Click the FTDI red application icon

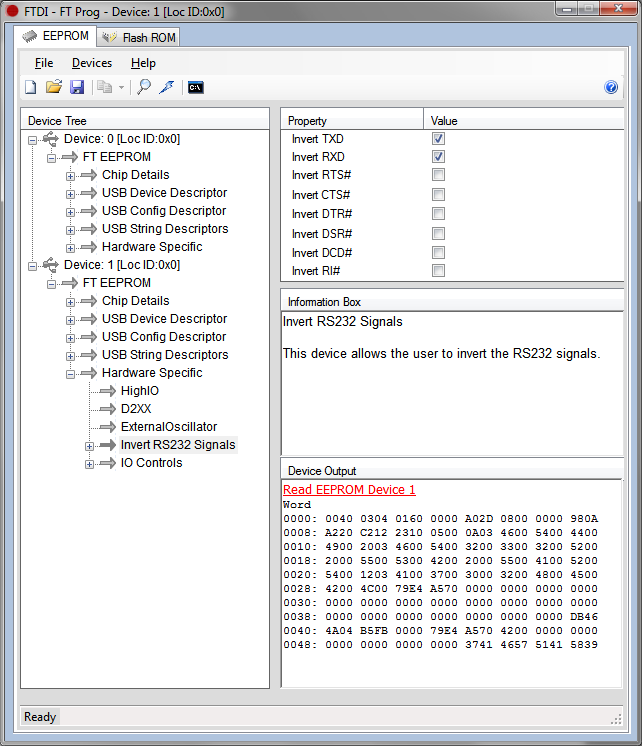click(x=12, y=11)
